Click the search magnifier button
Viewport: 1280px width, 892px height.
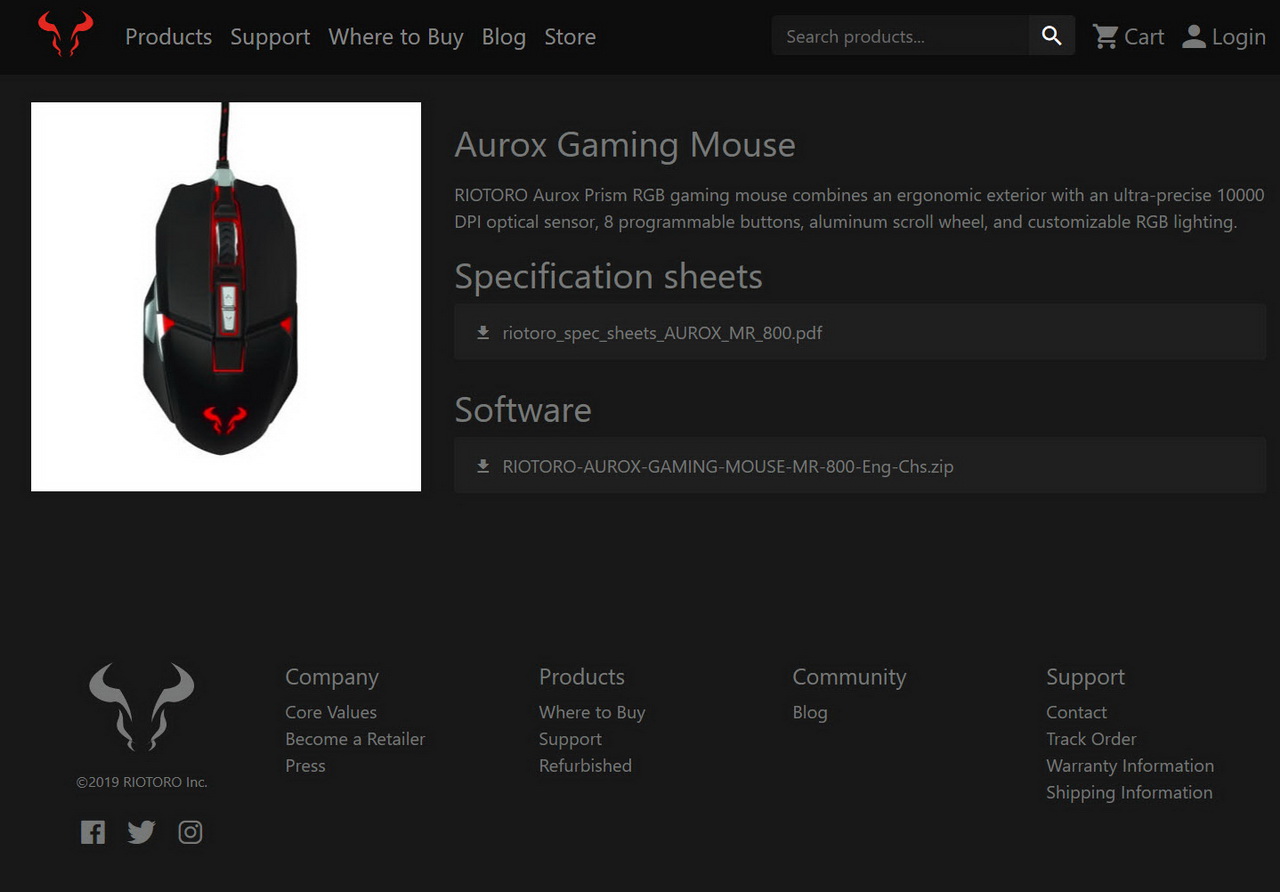1051,36
